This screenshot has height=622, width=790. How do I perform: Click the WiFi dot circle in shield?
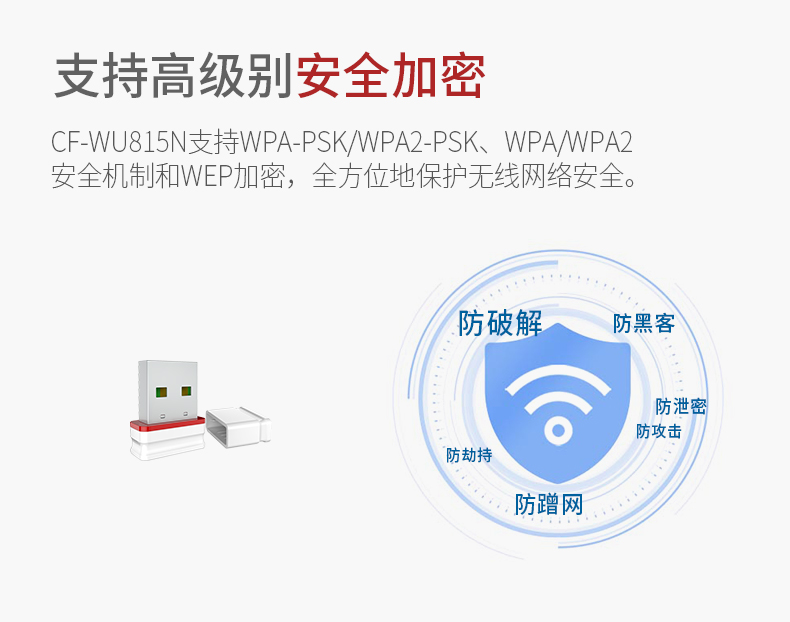[x=558, y=431]
